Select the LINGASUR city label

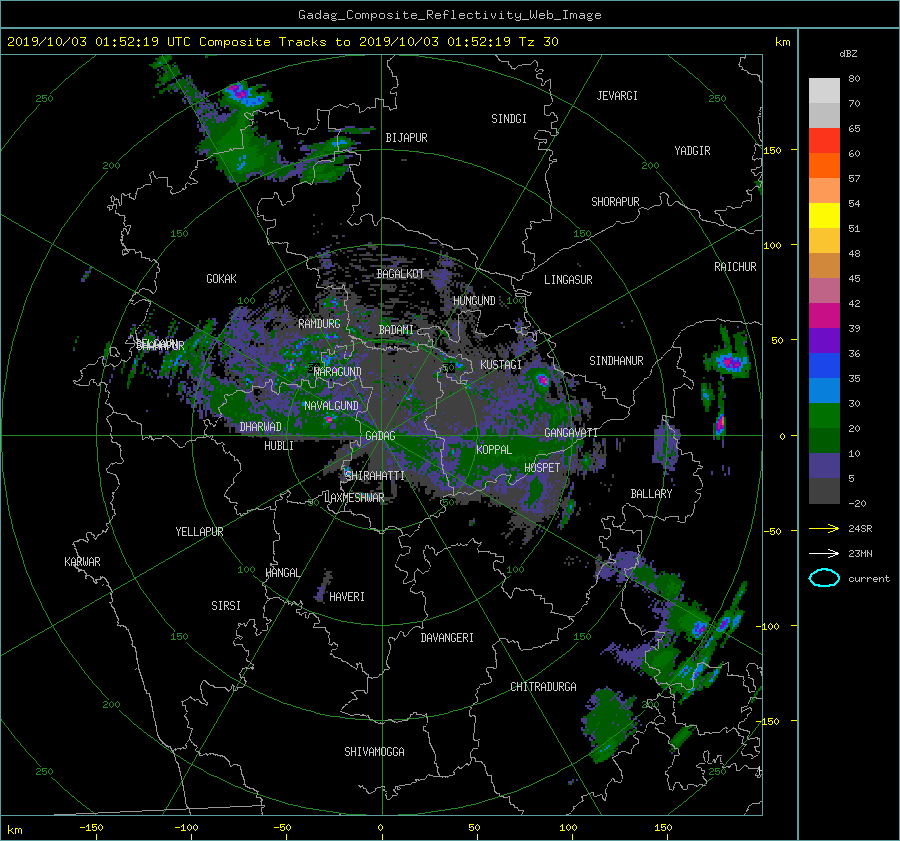click(x=568, y=280)
